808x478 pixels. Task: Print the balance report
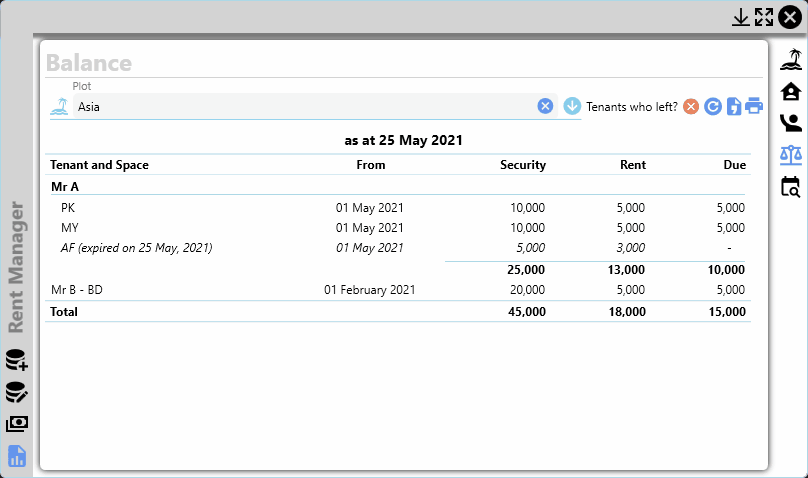(x=754, y=106)
